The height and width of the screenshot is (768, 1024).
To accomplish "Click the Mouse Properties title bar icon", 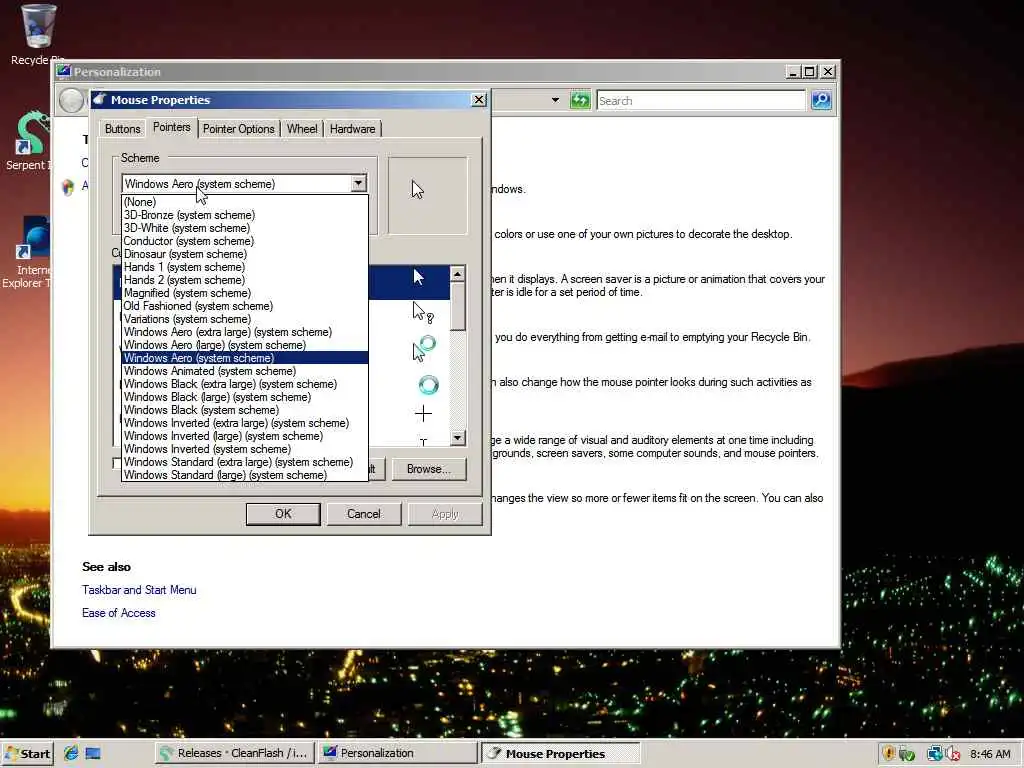I will (x=99, y=99).
